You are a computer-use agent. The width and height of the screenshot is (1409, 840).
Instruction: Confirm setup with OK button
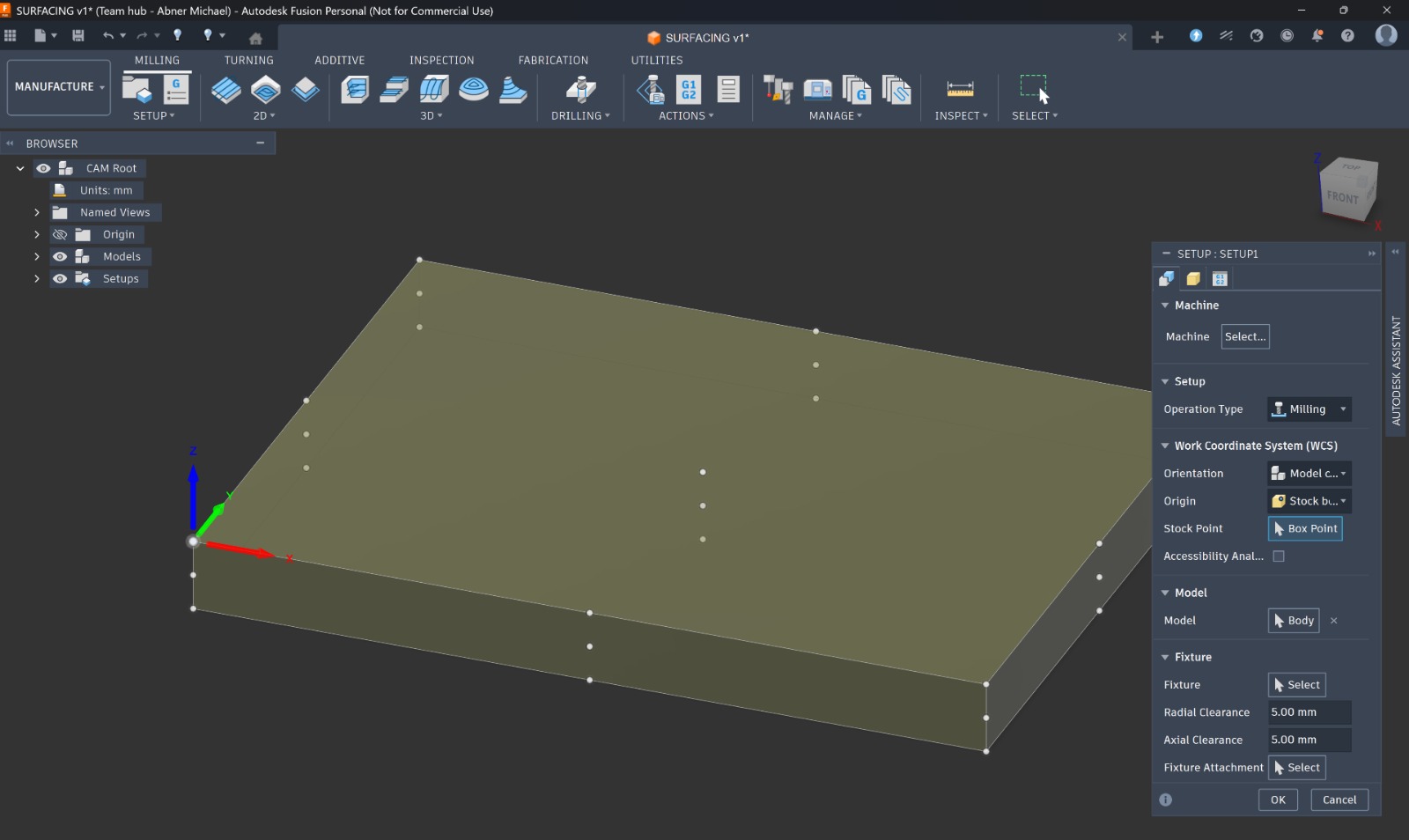click(x=1278, y=799)
